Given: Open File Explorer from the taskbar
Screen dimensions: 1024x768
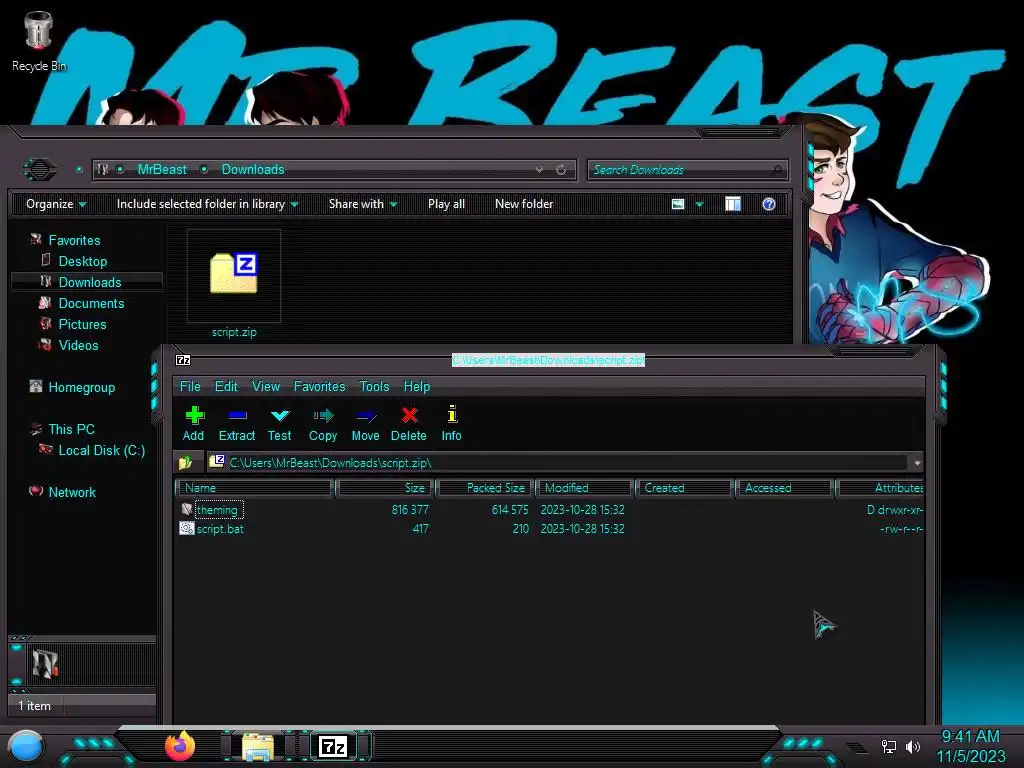Looking at the screenshot, I should pyautogui.click(x=258, y=746).
